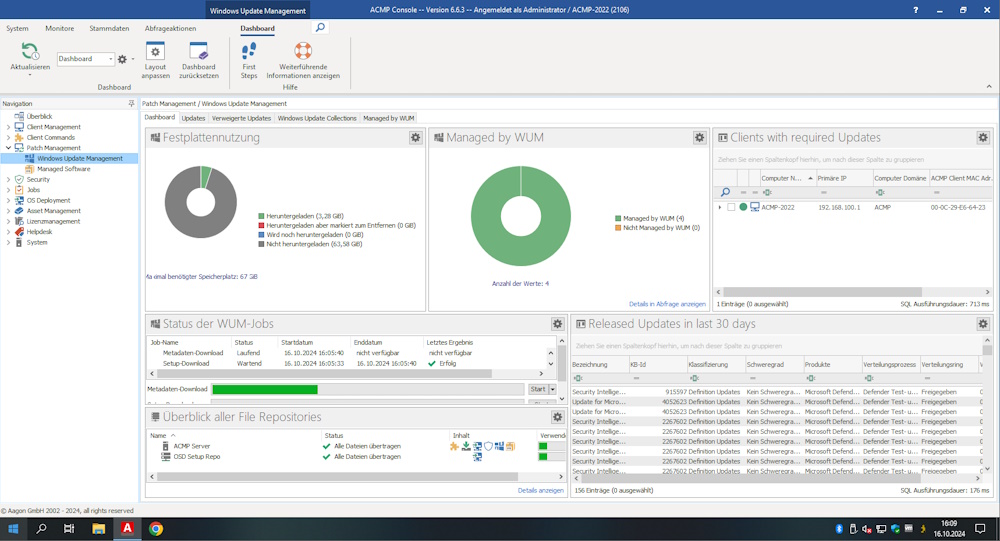Click the ribbon search magnifier icon
The image size is (1000, 541).
tap(320, 27)
